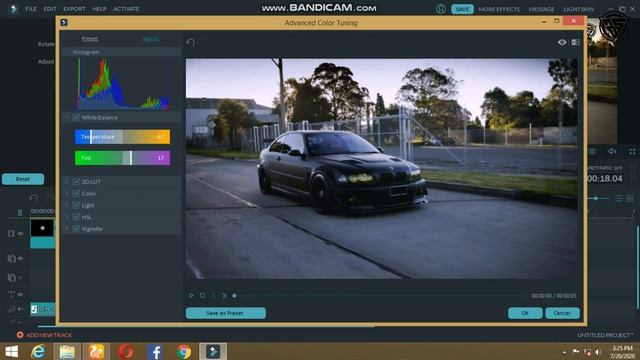This screenshot has height=360, width=640.
Task: Open the EXPORT menu
Action: coord(74,9)
